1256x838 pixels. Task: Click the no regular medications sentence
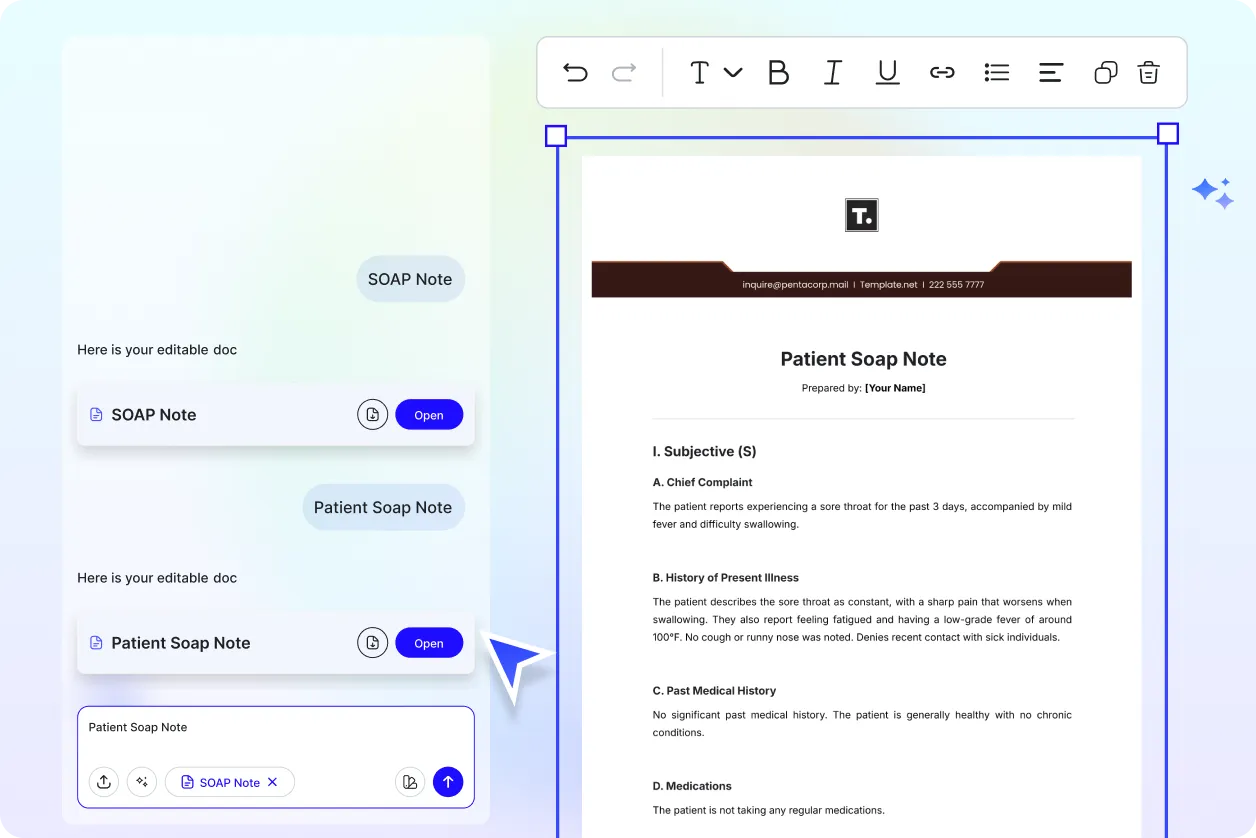[769, 810]
